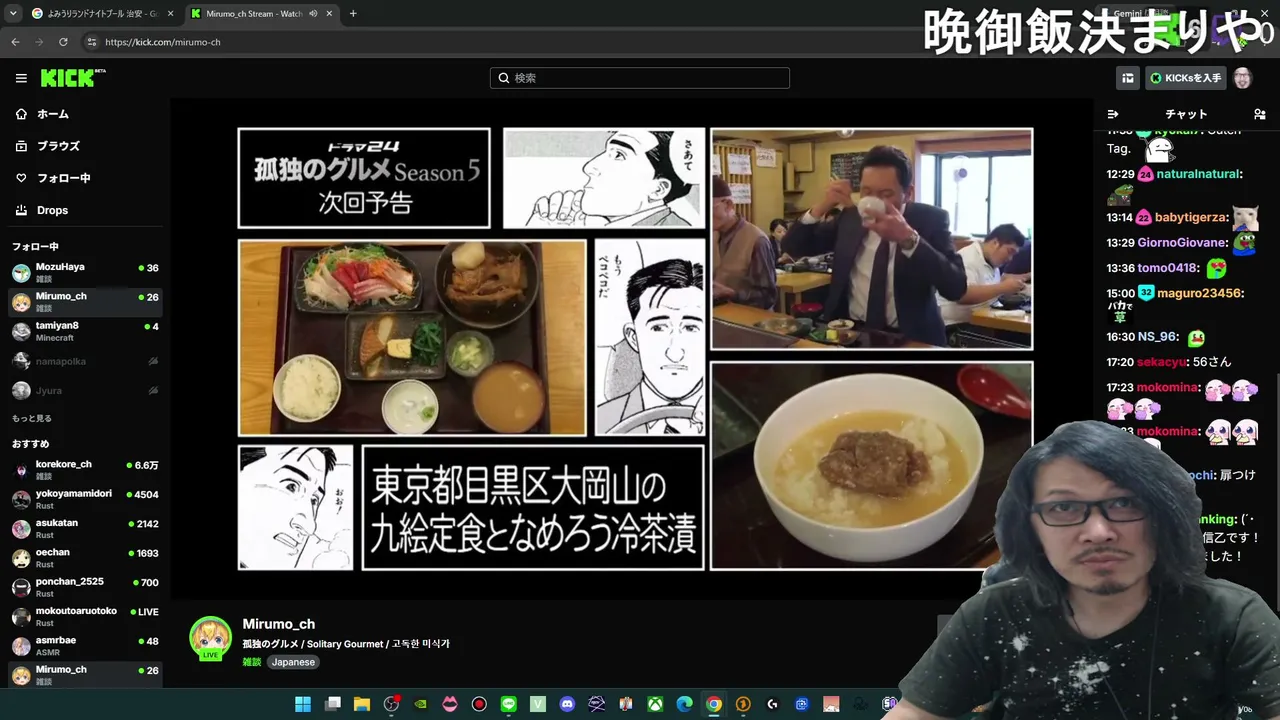Open chat user list icon
The height and width of the screenshot is (720, 1280).
[1260, 114]
